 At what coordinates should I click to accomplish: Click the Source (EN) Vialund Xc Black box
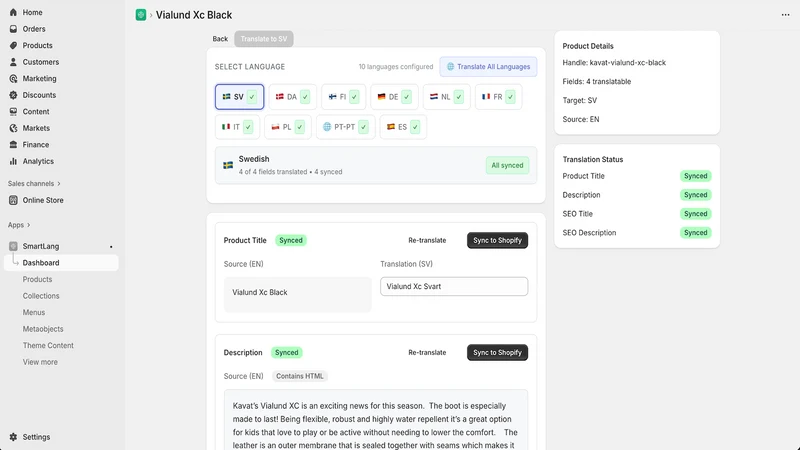point(297,294)
